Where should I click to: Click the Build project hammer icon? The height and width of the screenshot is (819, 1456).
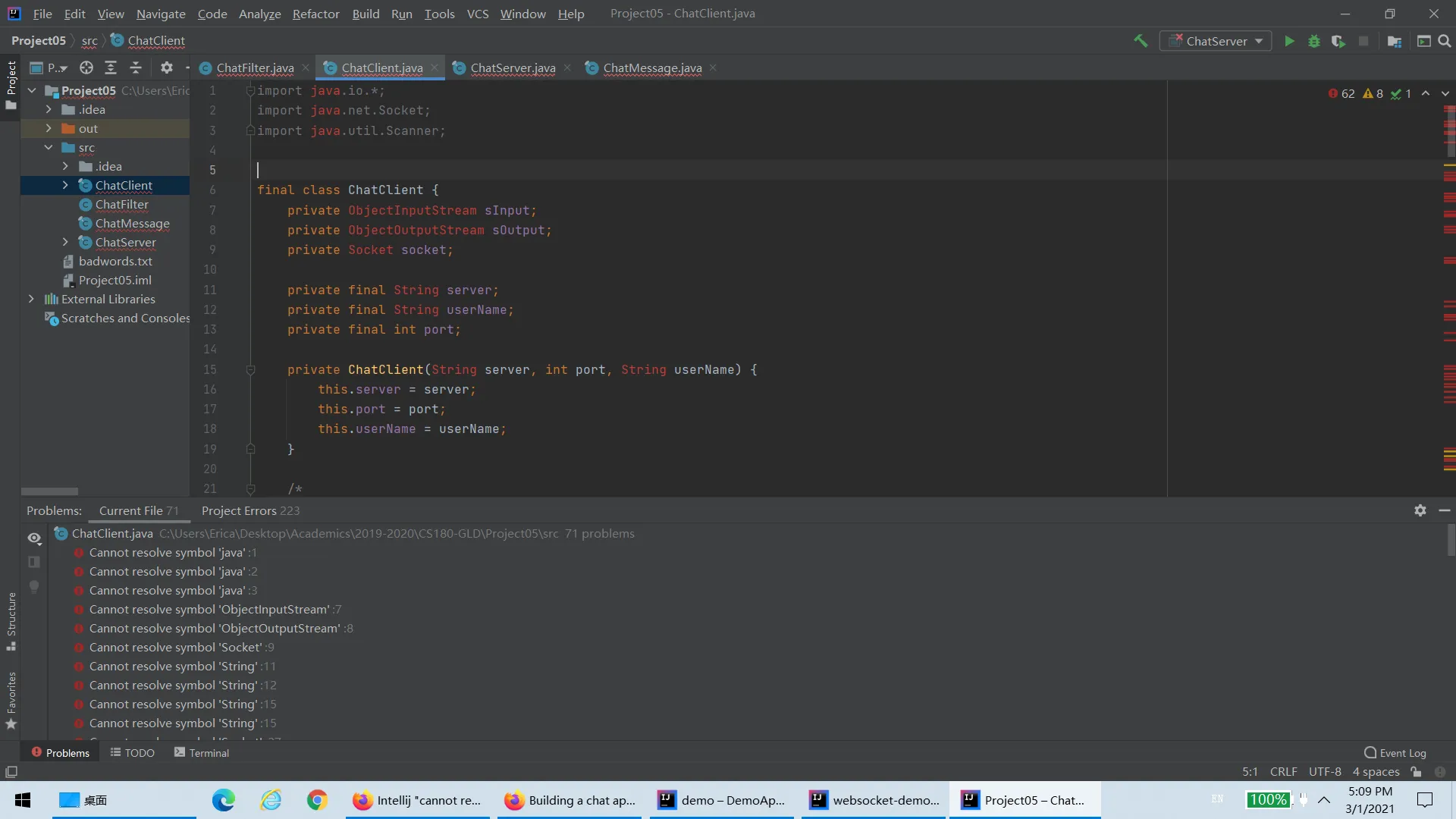1141,41
